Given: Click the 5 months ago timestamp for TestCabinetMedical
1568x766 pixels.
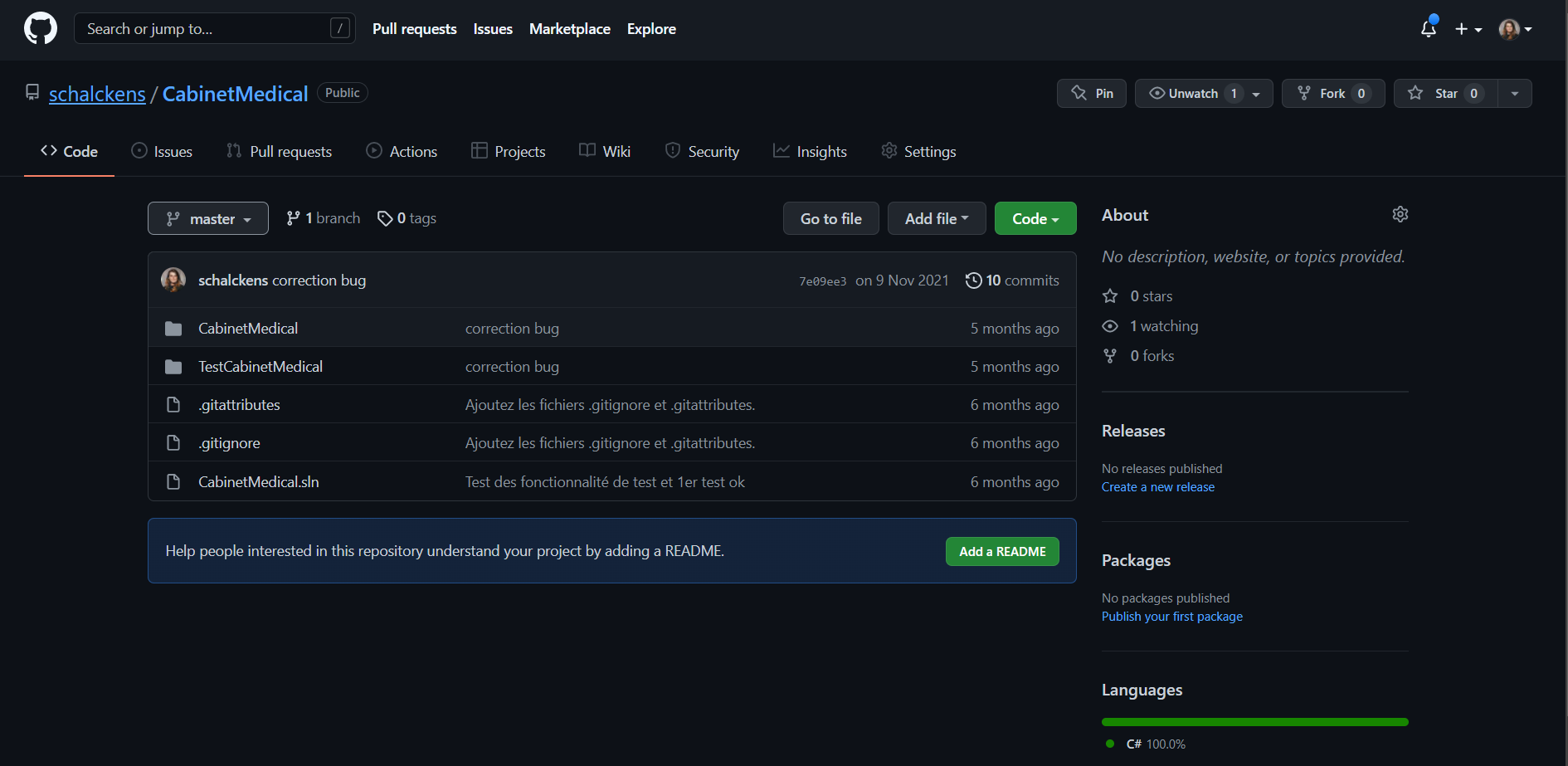Looking at the screenshot, I should pos(1015,367).
